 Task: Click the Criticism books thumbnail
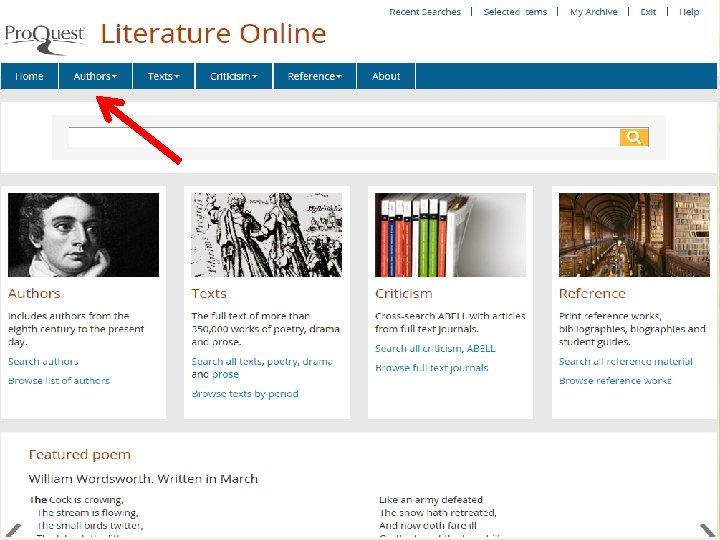point(450,235)
